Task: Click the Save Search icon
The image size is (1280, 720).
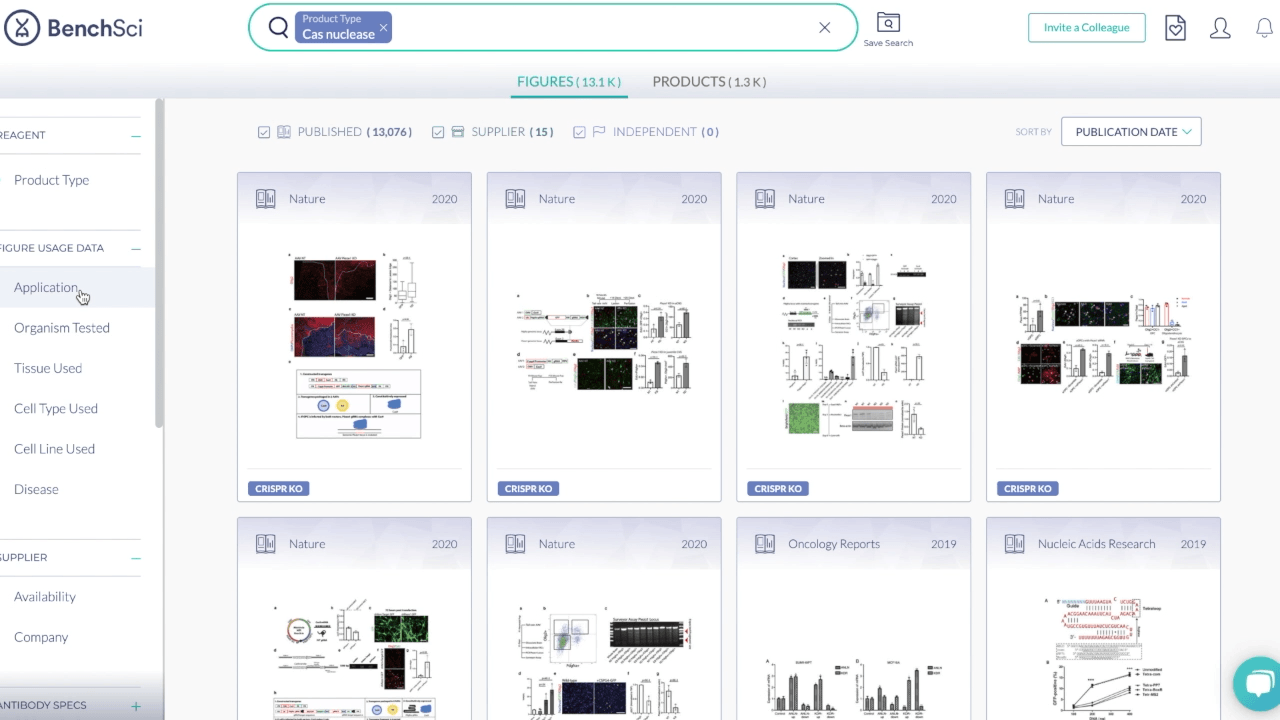Action: pos(888,29)
